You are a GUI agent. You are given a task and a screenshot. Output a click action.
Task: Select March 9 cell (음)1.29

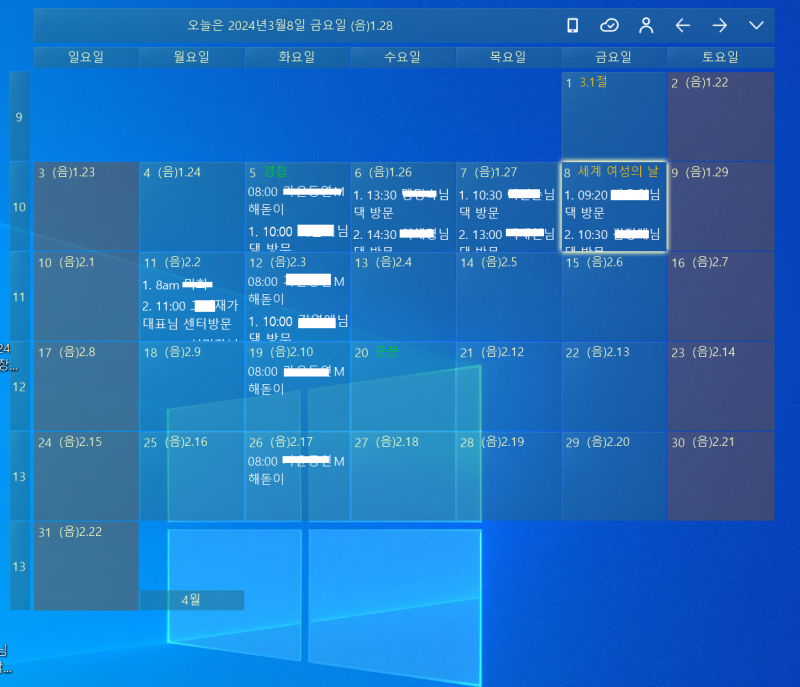[720, 207]
